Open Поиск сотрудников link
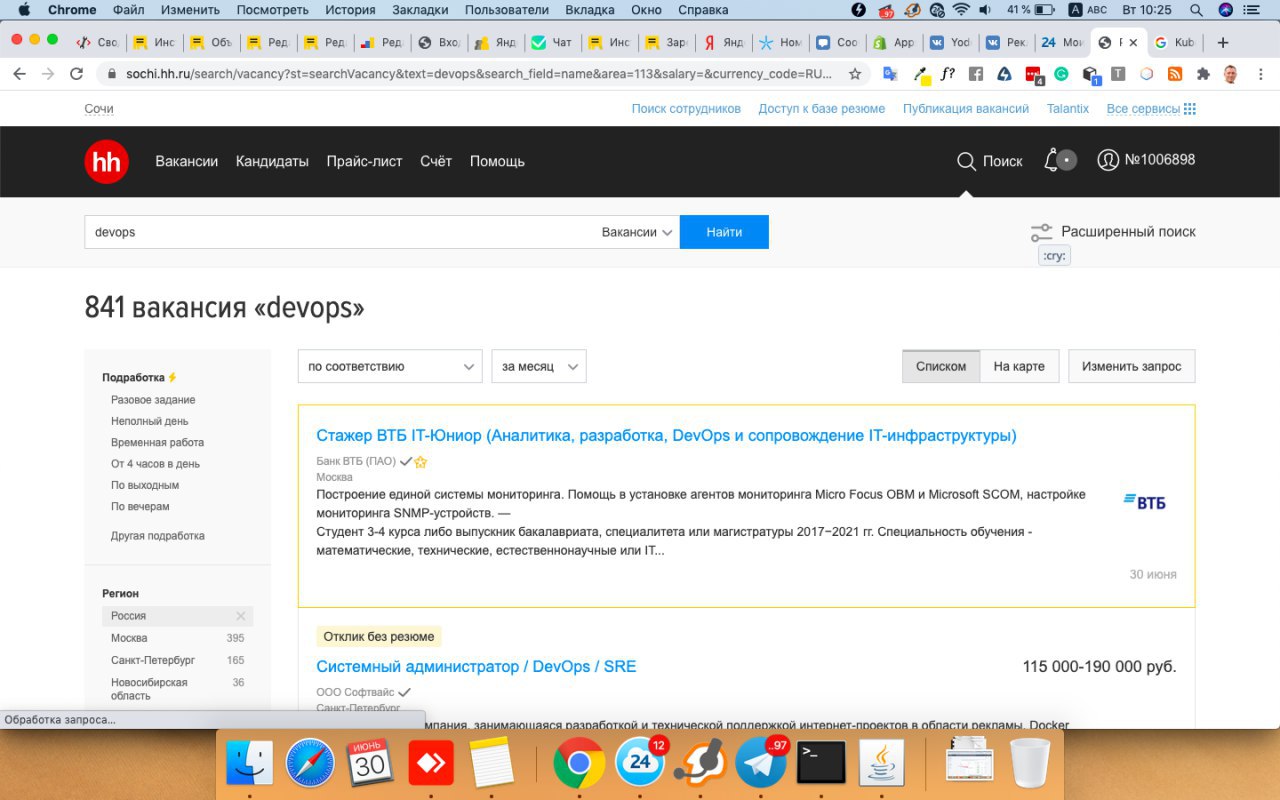The image size is (1280, 800). (686, 109)
